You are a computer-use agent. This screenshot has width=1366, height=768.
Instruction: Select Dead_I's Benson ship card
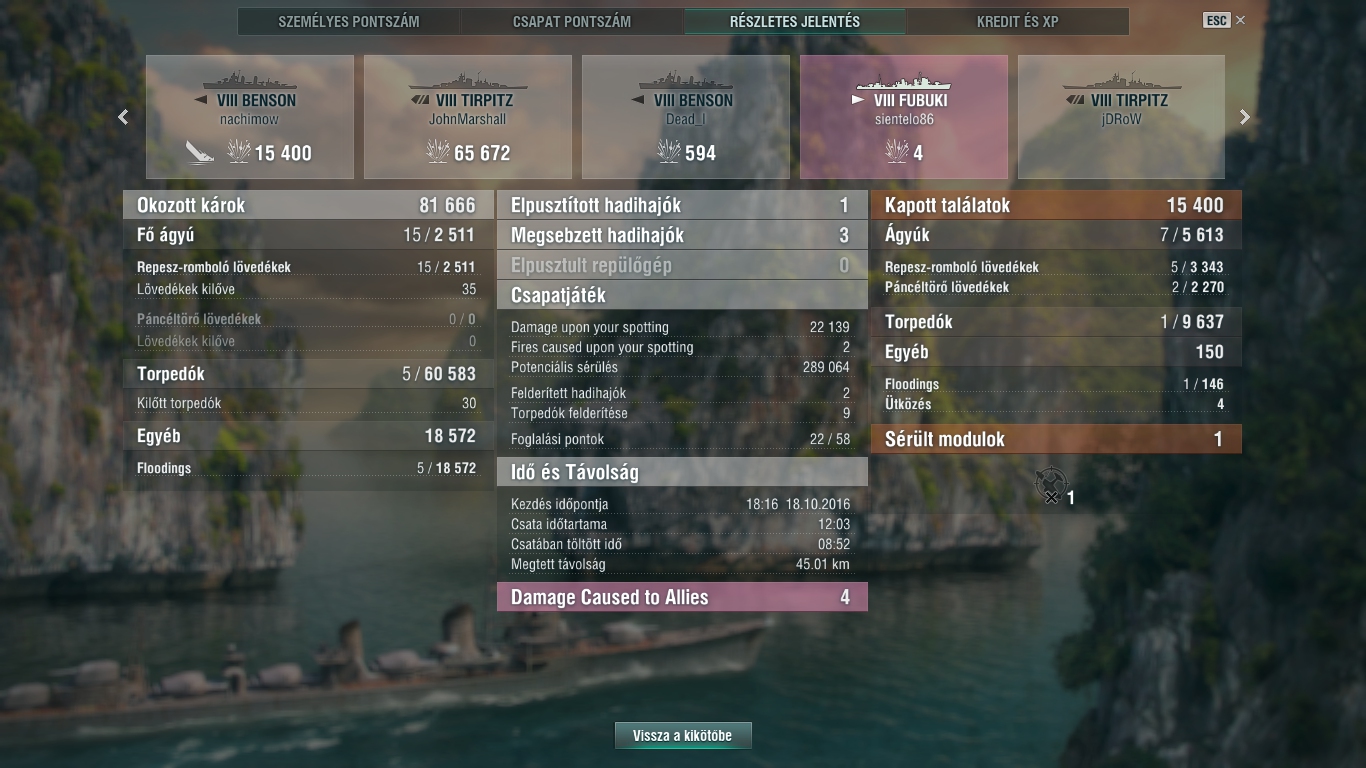point(686,117)
